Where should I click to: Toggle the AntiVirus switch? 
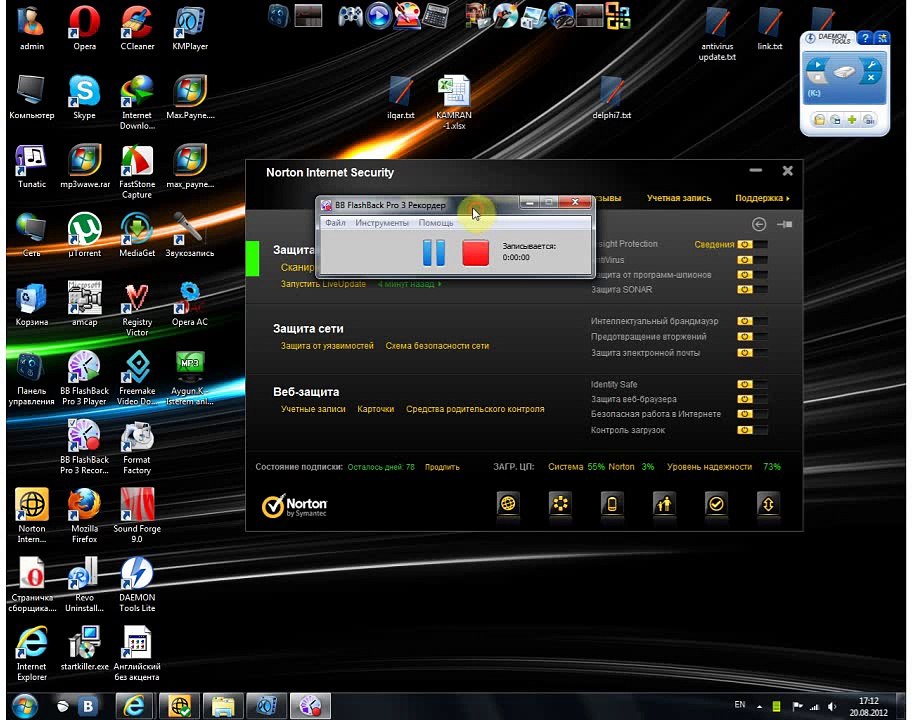752,260
